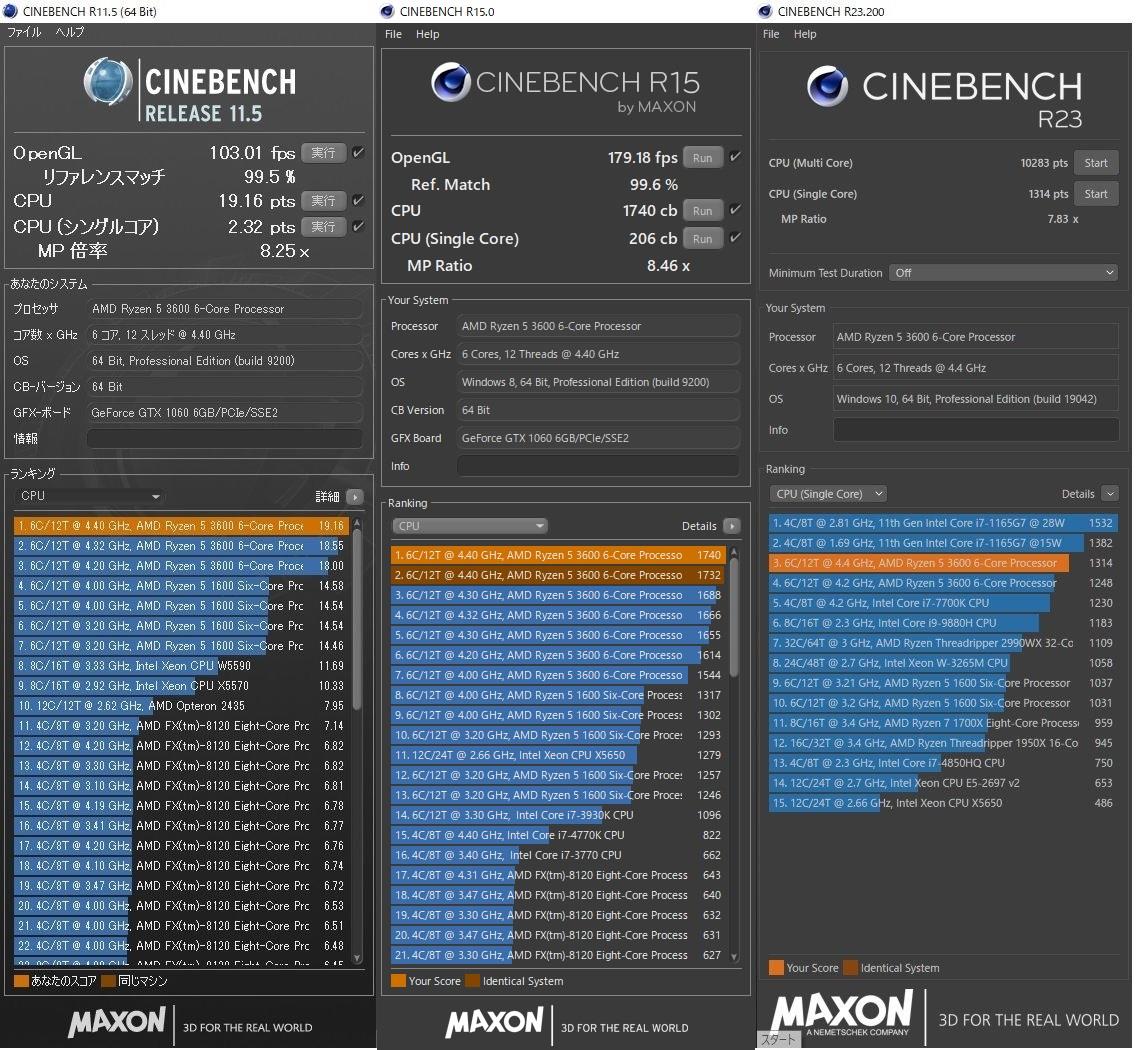Screen dimensions: 1144x1050
Task: Click 実行 for OpenGL test in R11.5
Action: pyautogui.click(x=323, y=153)
